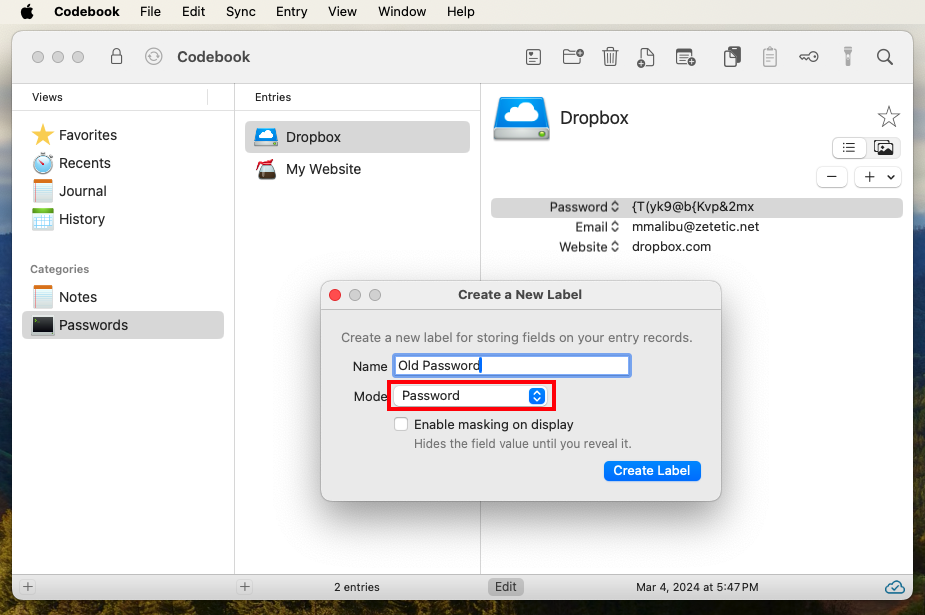Open the View menu
The height and width of the screenshot is (615, 925).
point(342,12)
